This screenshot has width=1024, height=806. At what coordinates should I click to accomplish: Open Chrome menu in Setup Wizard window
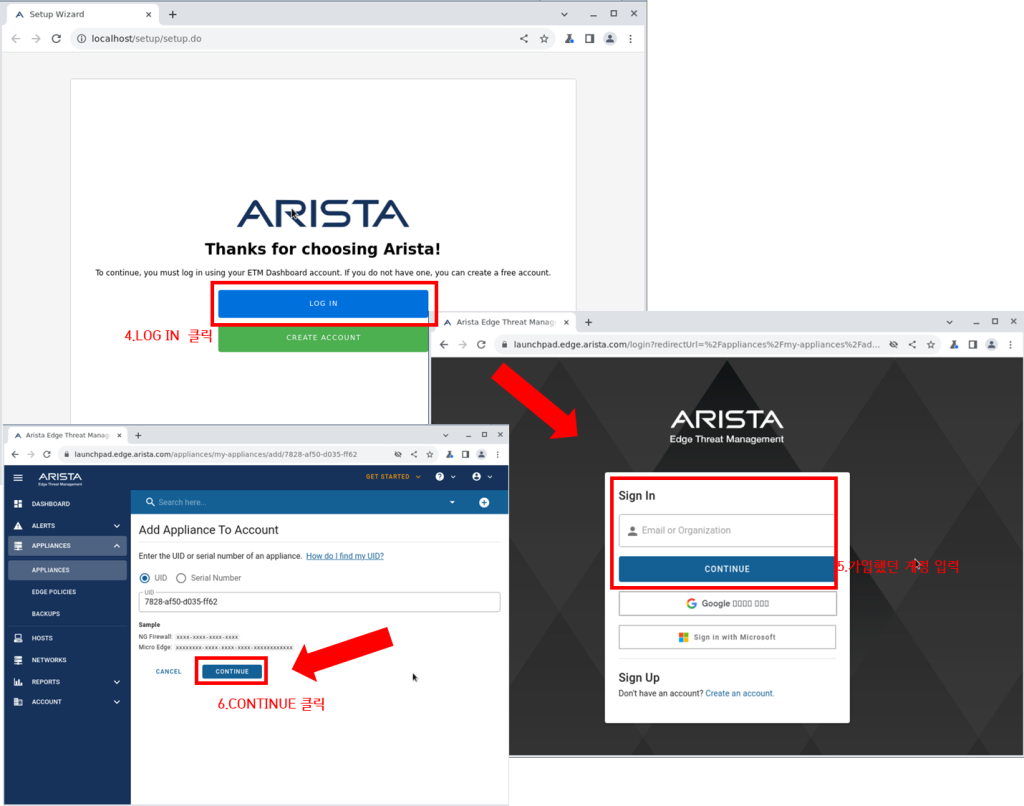[x=630, y=39]
